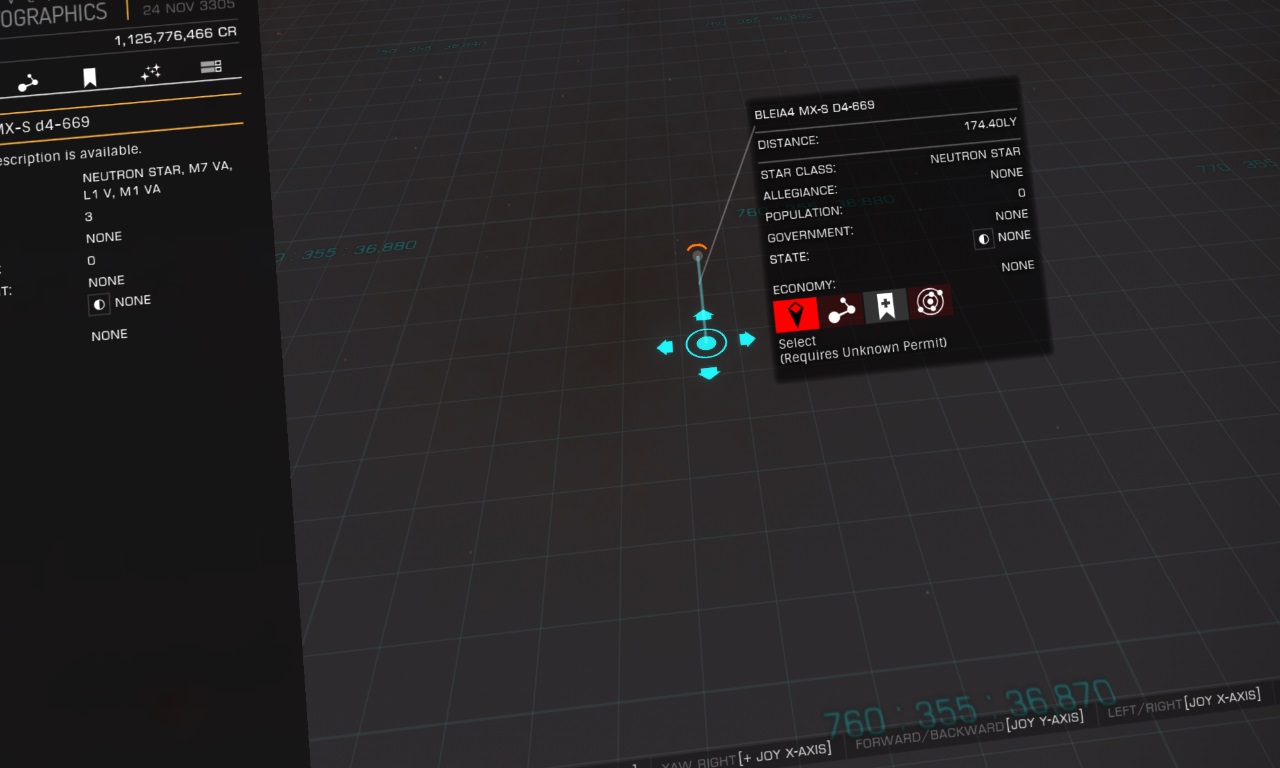Viewport: 1280px width, 768px height.
Task: Click the state icon beside NONE in left panel
Action: pos(99,305)
